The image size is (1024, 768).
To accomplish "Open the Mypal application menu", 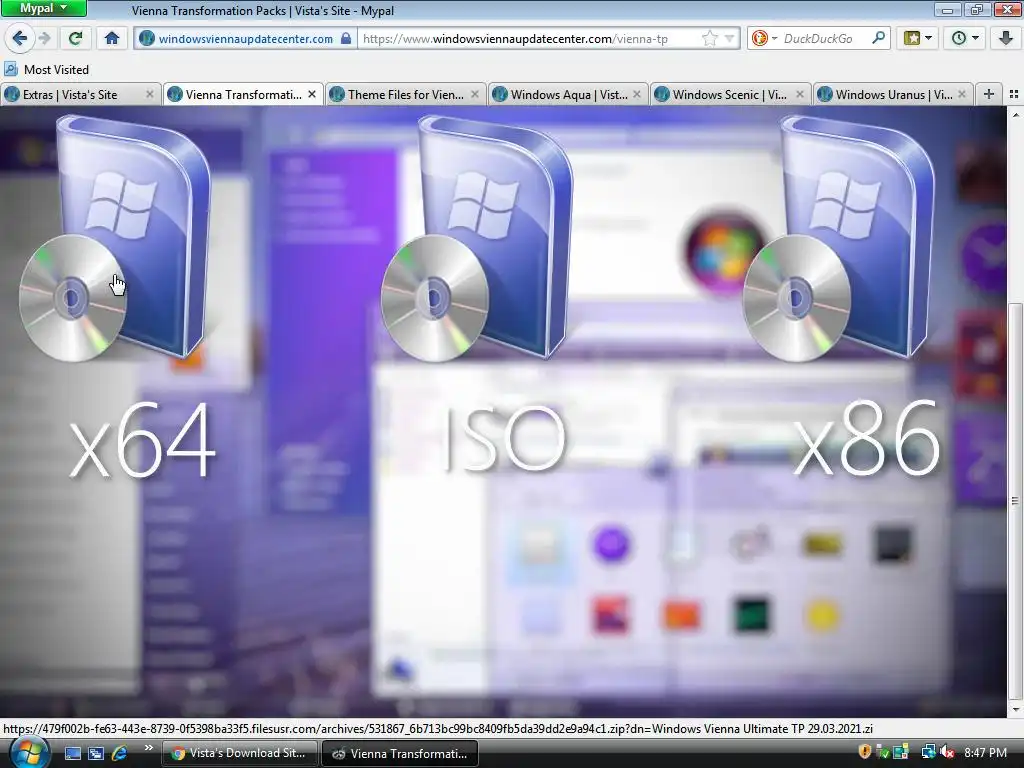I will pyautogui.click(x=43, y=8).
